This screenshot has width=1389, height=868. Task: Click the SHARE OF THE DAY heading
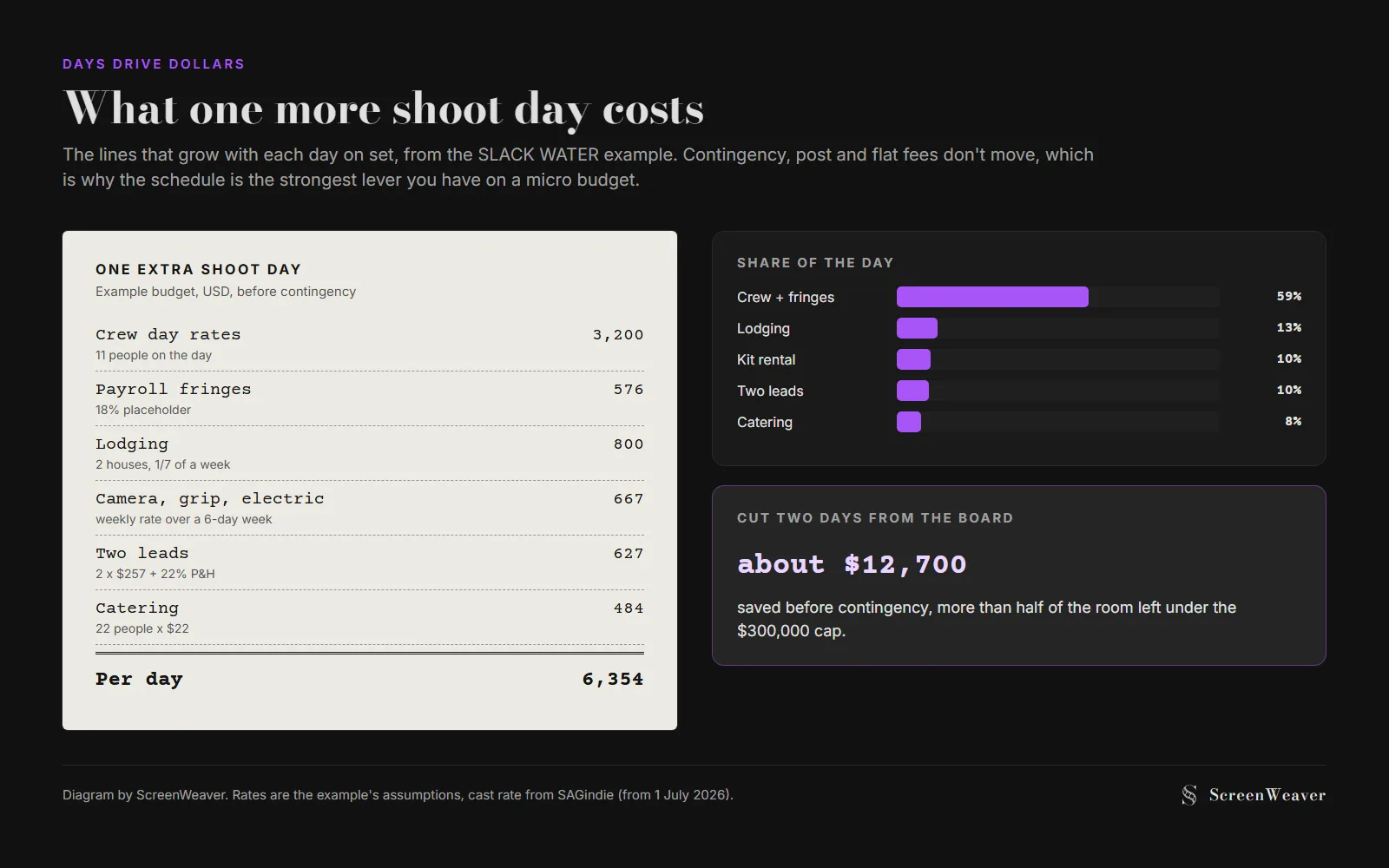[815, 263]
